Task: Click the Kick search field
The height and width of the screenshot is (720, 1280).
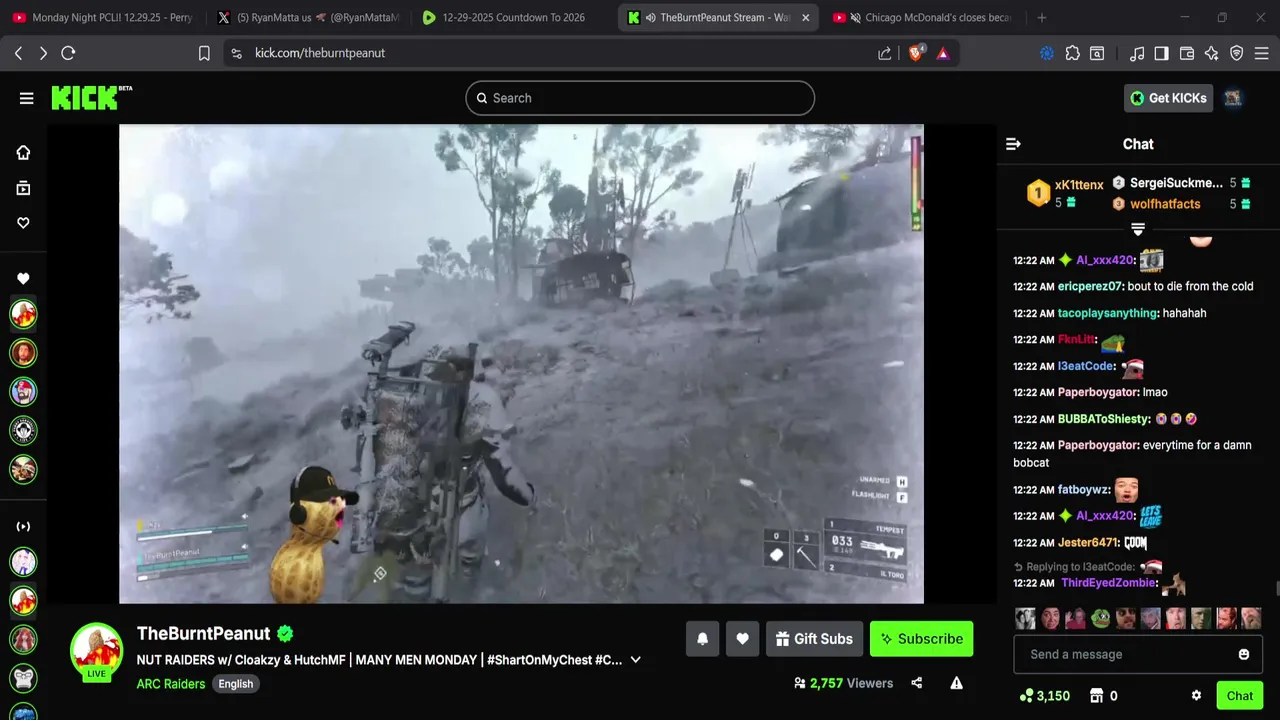Action: point(640,98)
